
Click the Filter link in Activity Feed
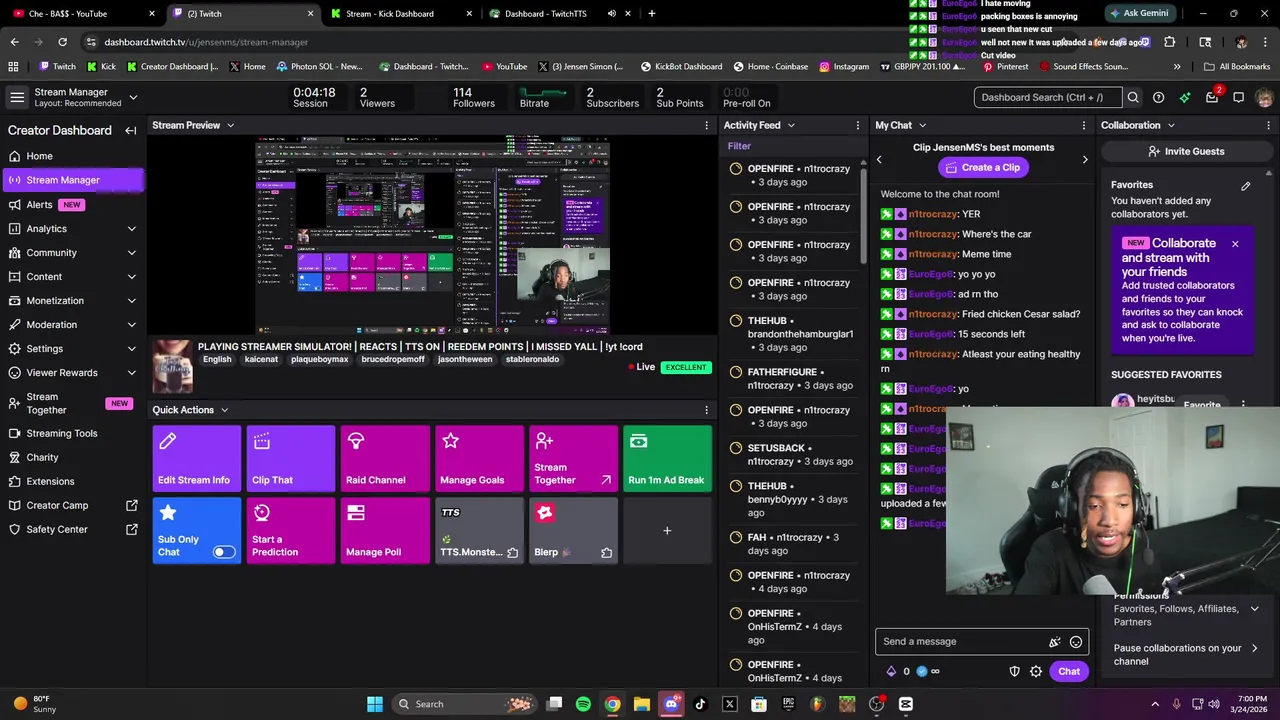[739, 146]
